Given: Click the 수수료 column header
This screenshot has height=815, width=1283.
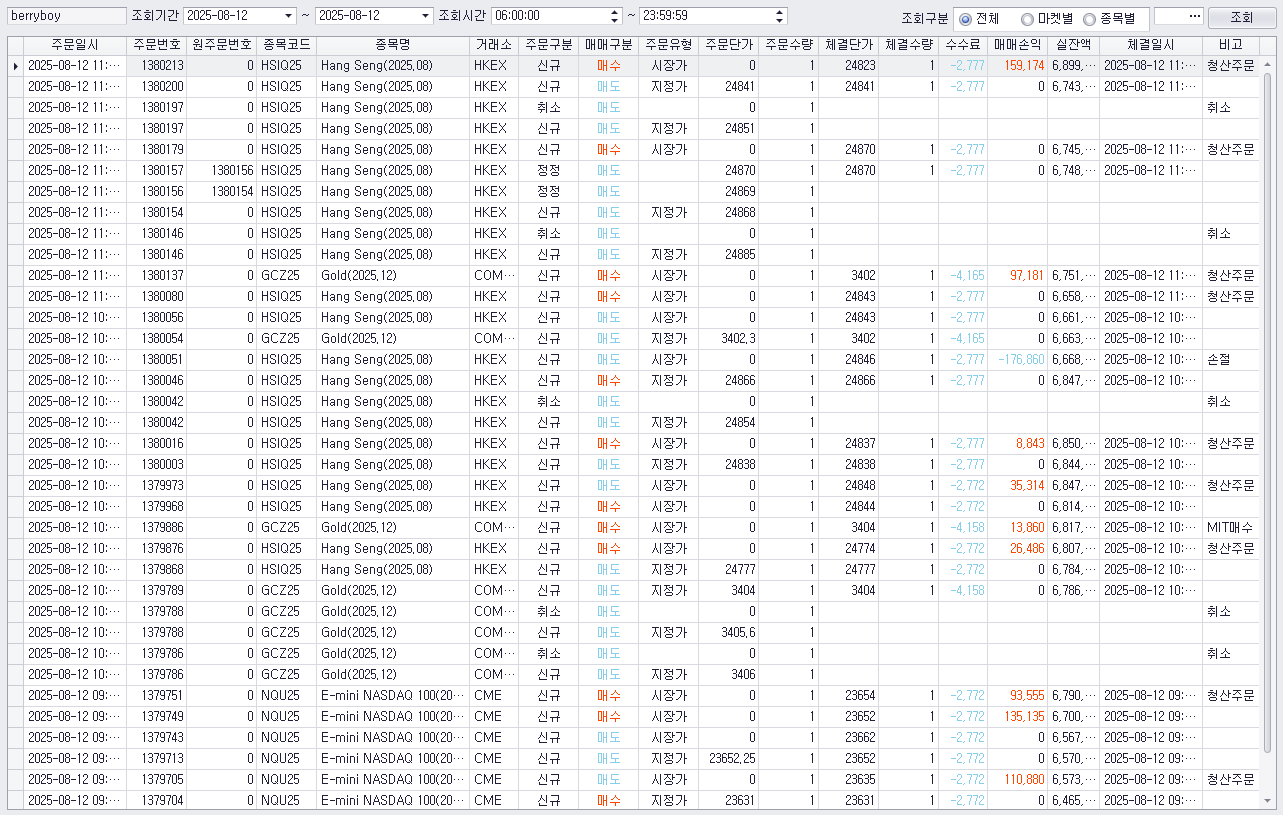Looking at the screenshot, I should click(963, 45).
